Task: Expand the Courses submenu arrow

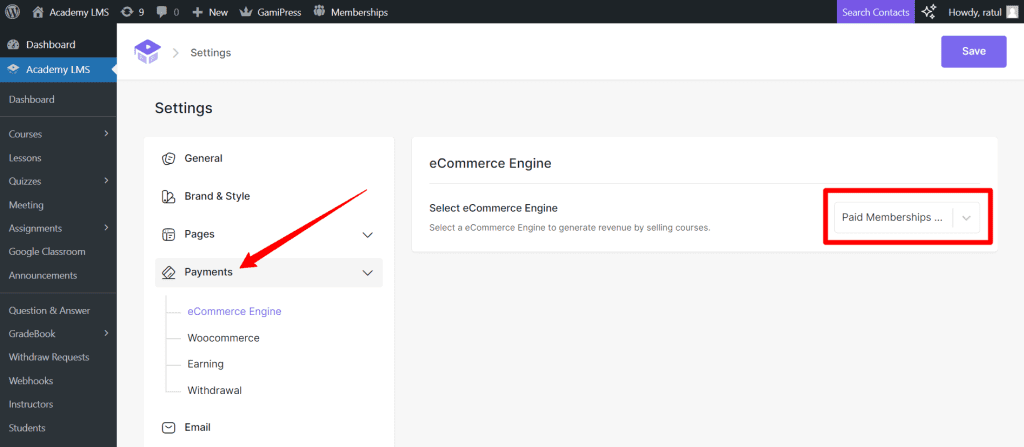Action: [x=106, y=134]
